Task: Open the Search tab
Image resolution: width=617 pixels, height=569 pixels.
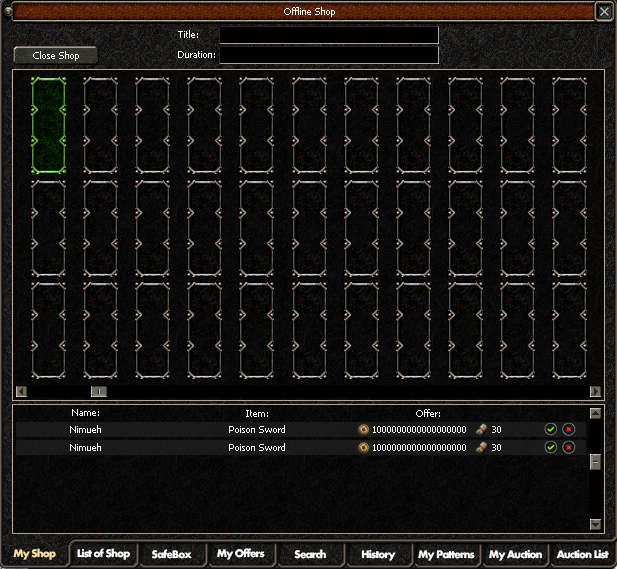Action: [310, 554]
